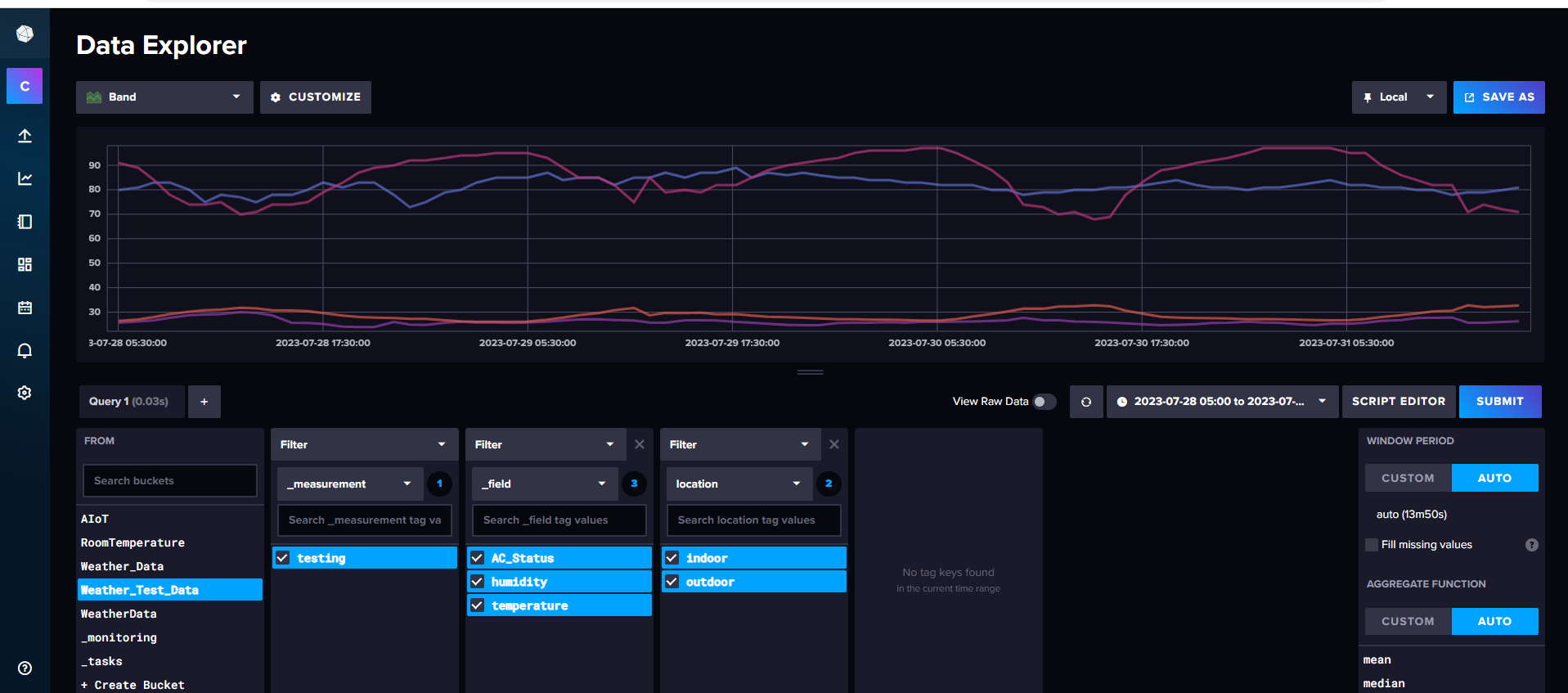Screen dimensions: 1568x693
Task: Open the SCRIPT EDITOR
Action: click(1398, 402)
